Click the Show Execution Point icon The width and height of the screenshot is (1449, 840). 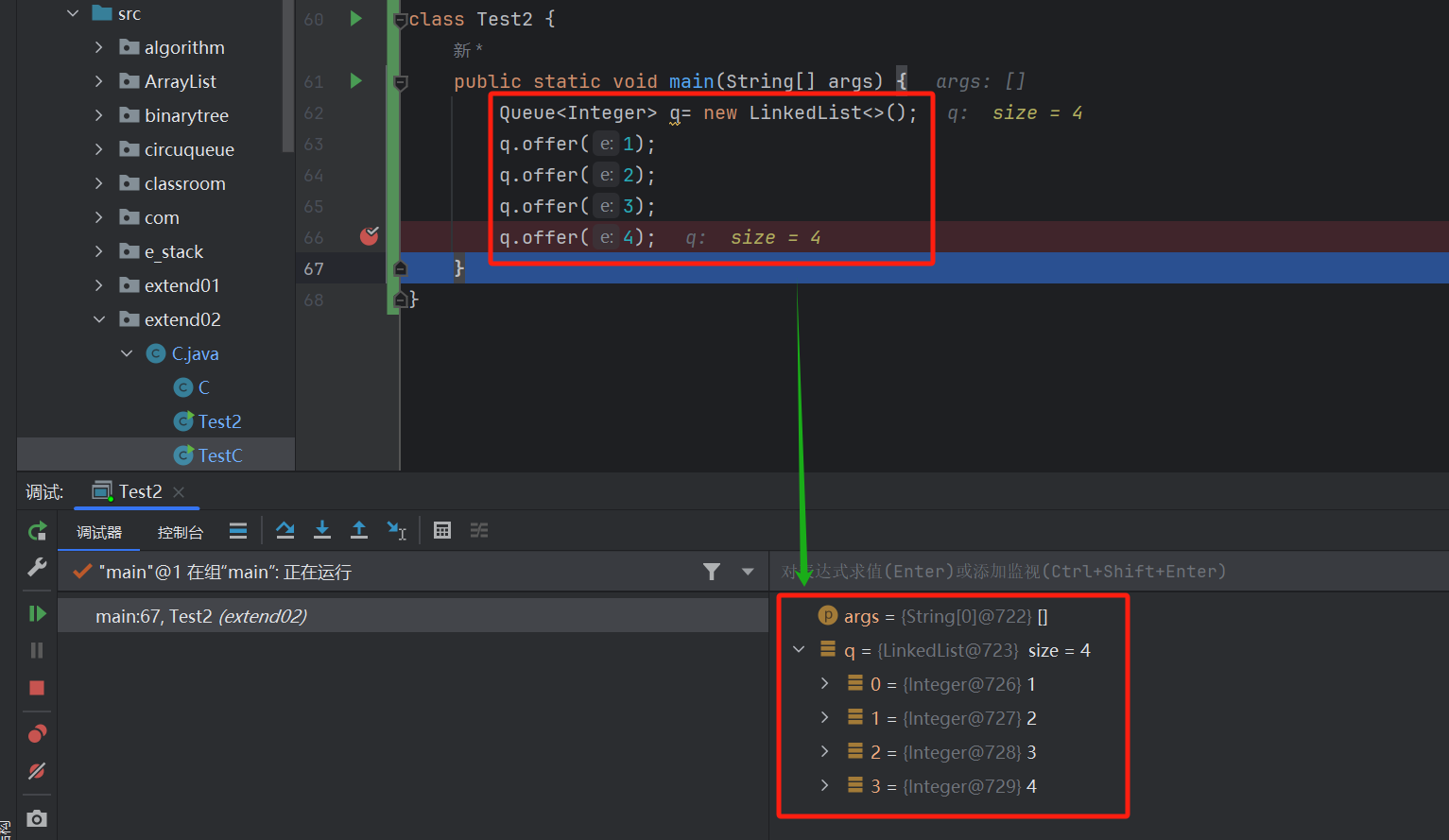click(238, 530)
